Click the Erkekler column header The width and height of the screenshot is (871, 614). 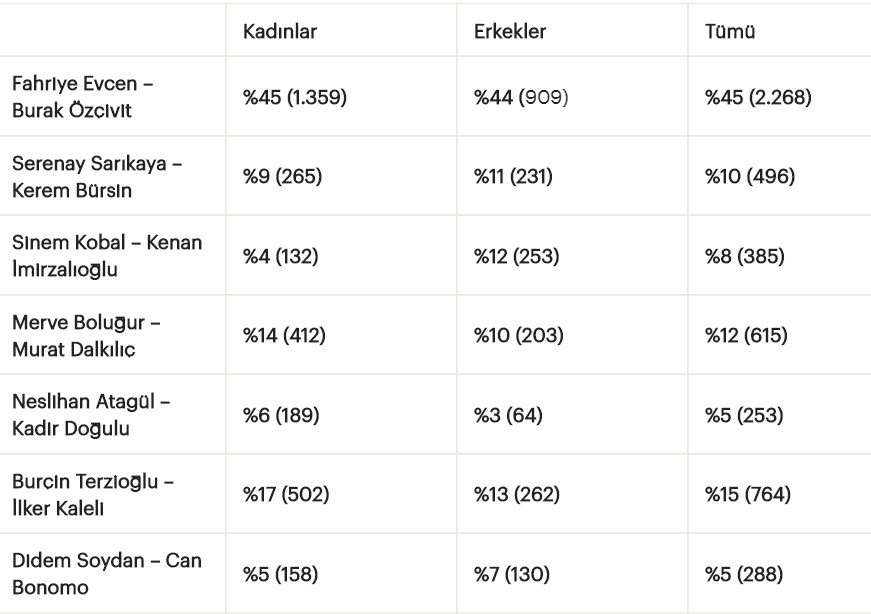click(x=509, y=31)
